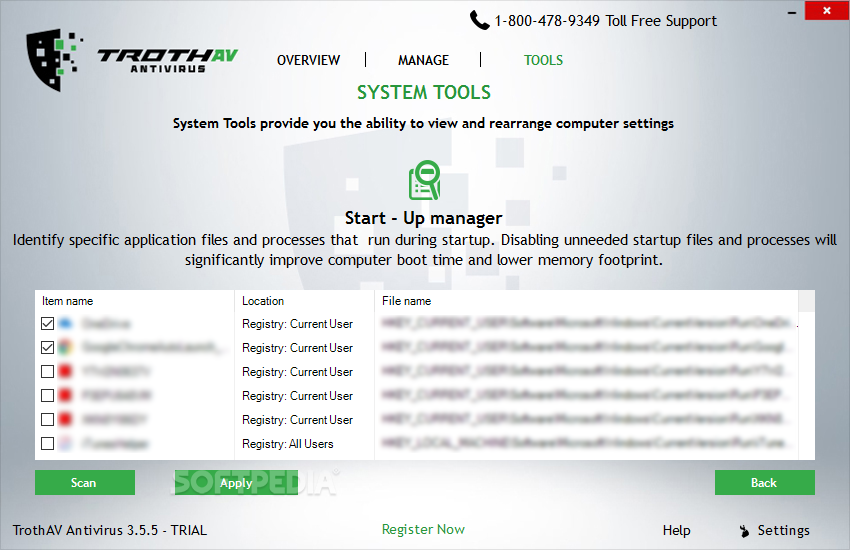
Task: Minimize the TrothAV window
Action: tap(792, 11)
